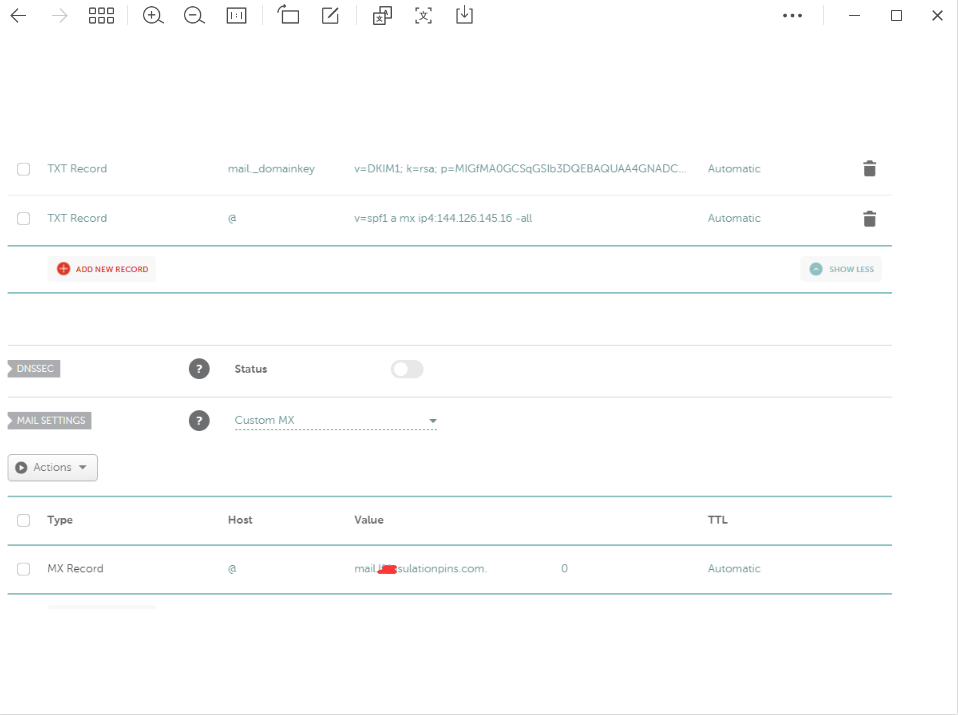Open the edit image pencil icon
This screenshot has width=958, height=715.
[330, 15]
